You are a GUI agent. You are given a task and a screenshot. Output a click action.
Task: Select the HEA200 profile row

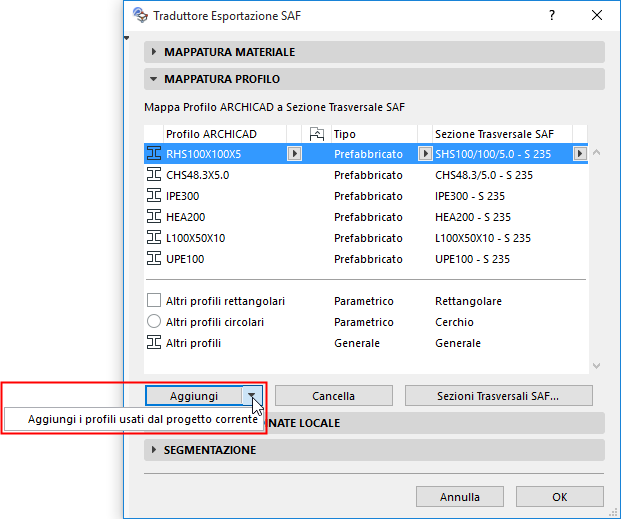(x=366, y=217)
